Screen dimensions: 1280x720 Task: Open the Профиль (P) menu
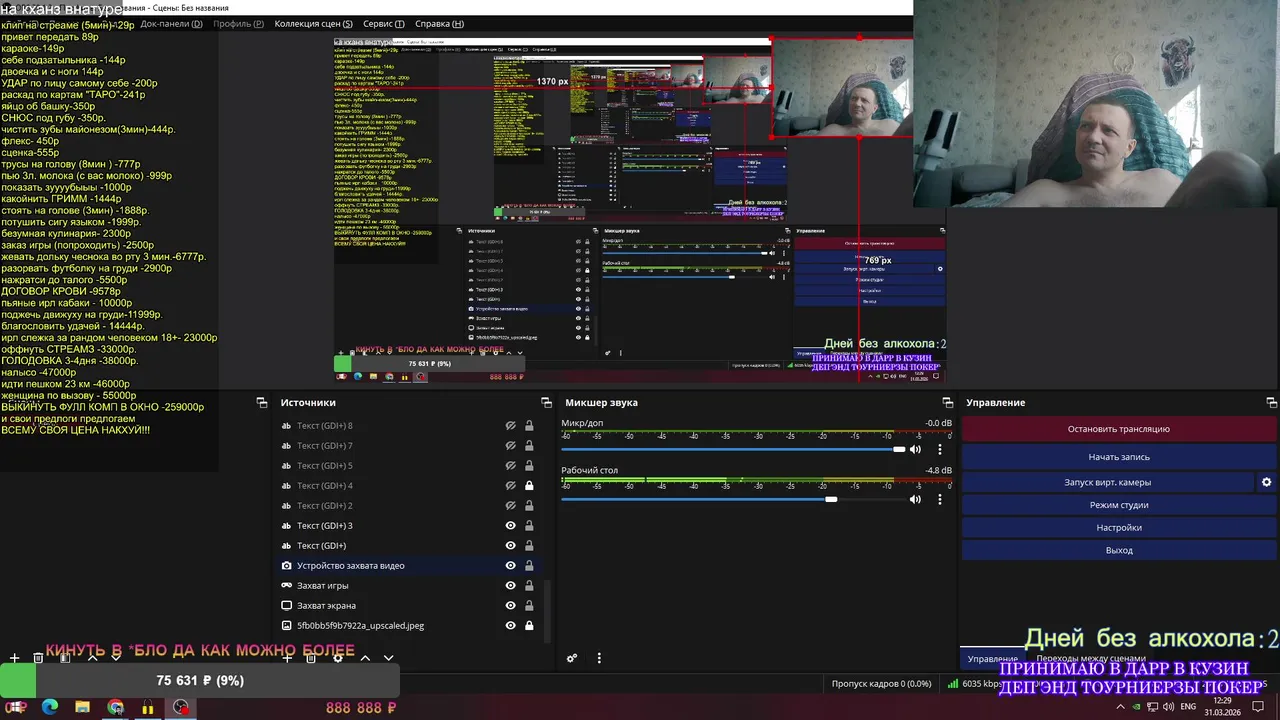pos(237,24)
